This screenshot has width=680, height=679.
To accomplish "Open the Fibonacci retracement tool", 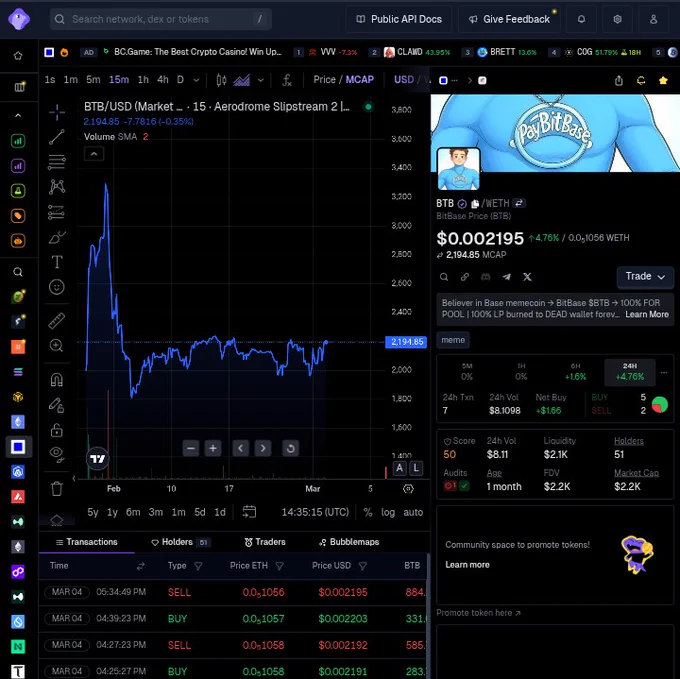I will [x=57, y=162].
